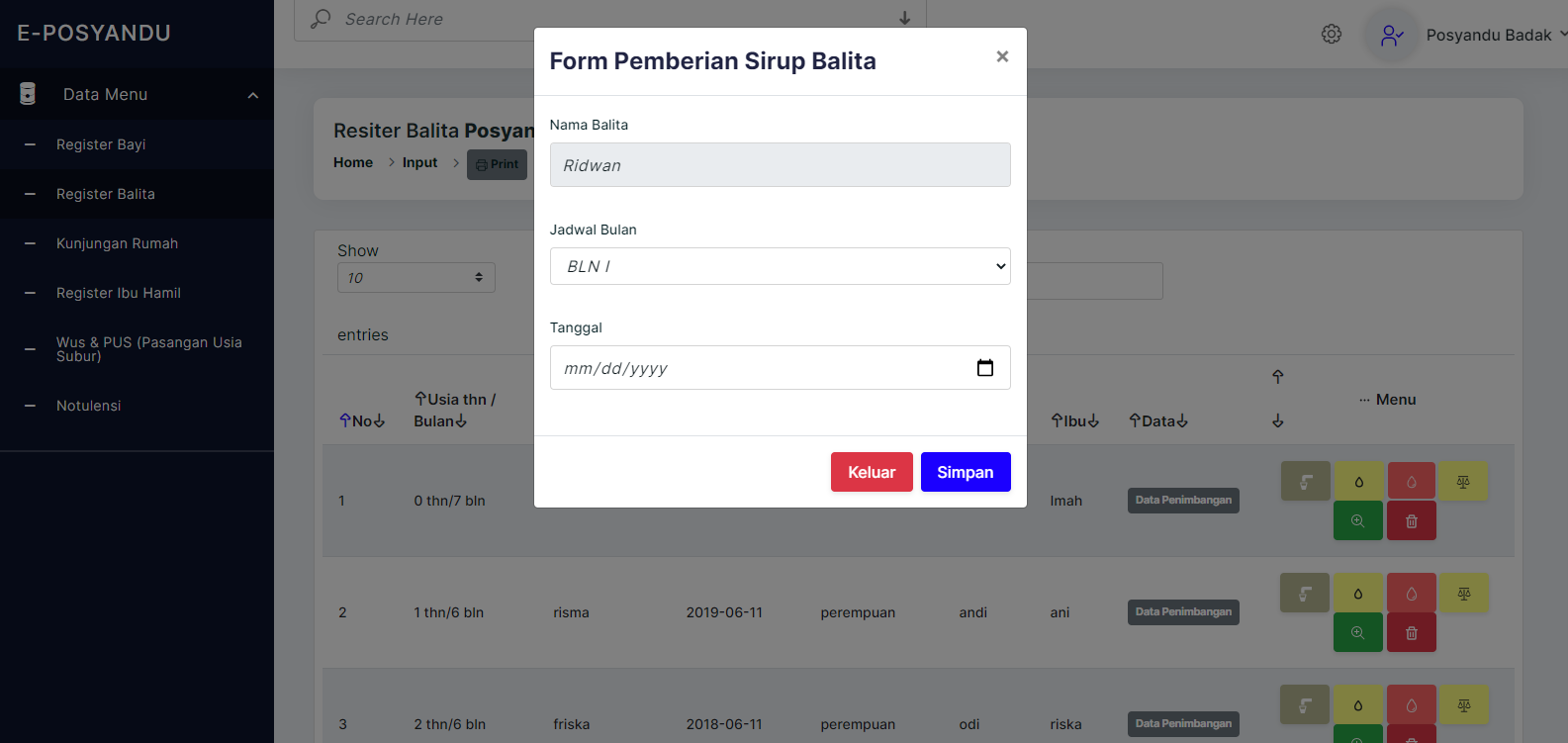The height and width of the screenshot is (743, 1568).
Task: Open the Show entries count dropdown
Action: pyautogui.click(x=416, y=278)
